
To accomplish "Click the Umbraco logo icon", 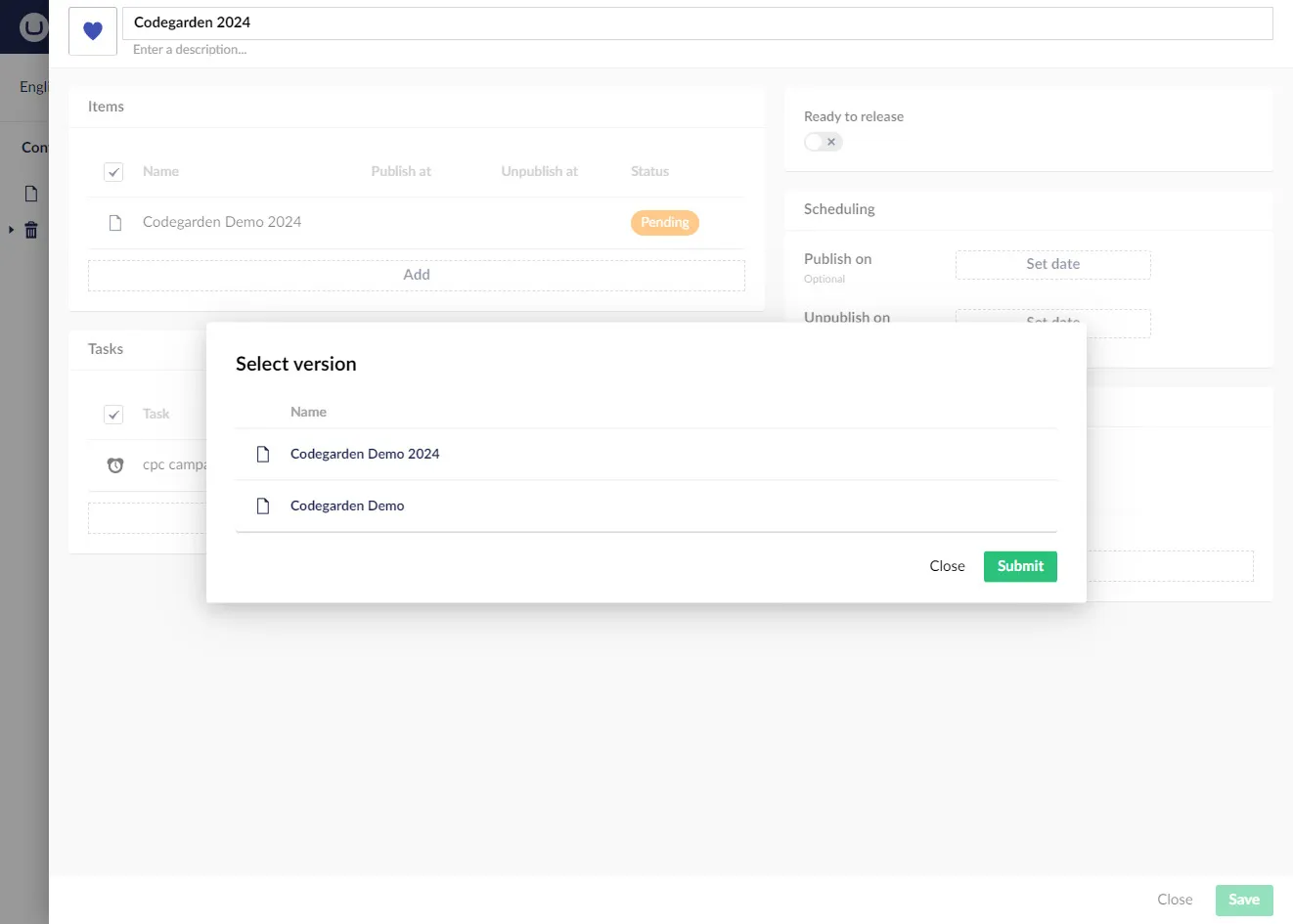I will coord(32,26).
